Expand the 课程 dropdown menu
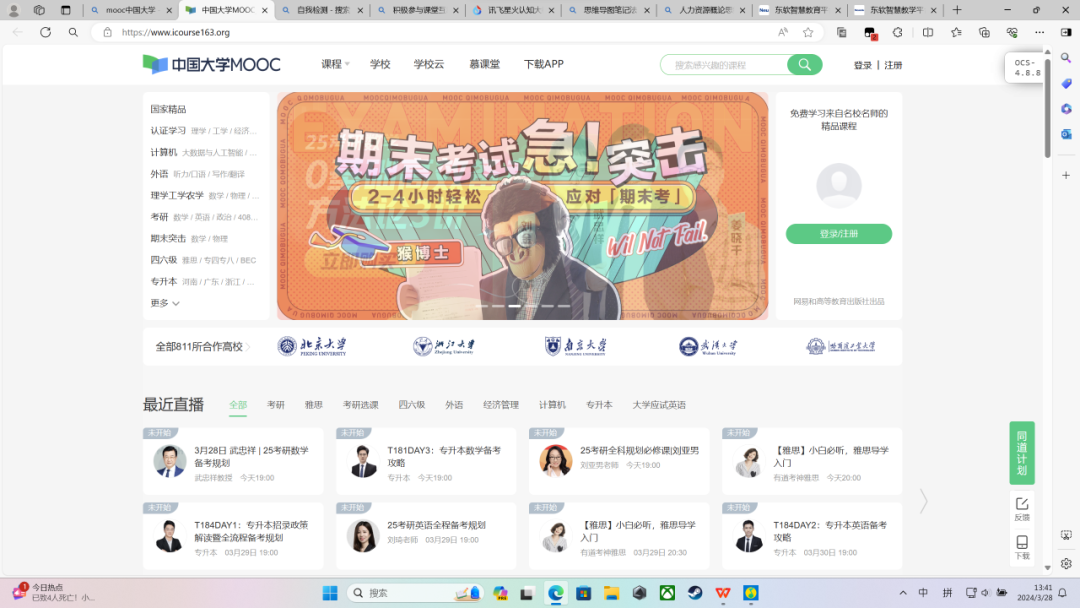This screenshot has width=1080, height=608. 332,64
